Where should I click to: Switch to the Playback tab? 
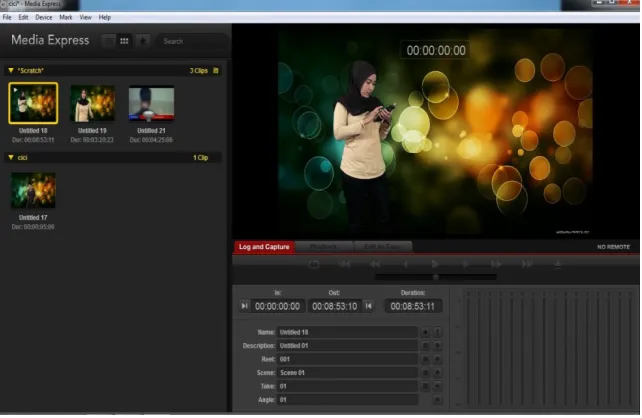pos(324,248)
